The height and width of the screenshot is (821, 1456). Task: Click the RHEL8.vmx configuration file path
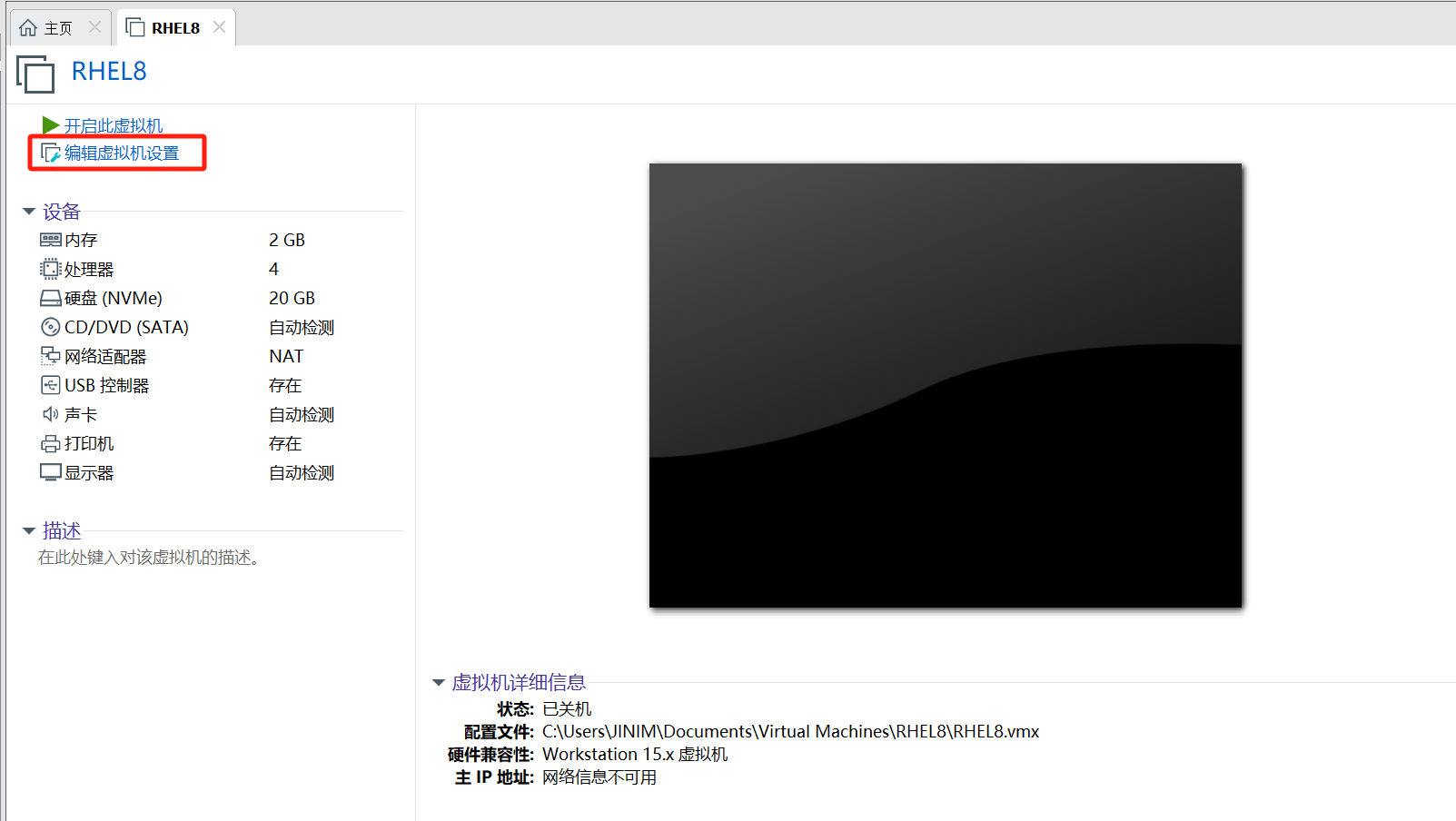pyautogui.click(x=791, y=731)
